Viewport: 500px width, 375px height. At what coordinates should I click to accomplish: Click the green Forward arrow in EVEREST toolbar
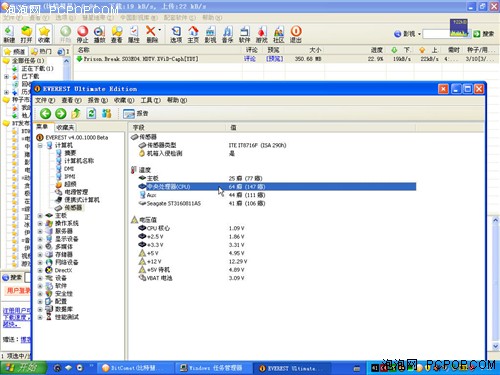61,114
